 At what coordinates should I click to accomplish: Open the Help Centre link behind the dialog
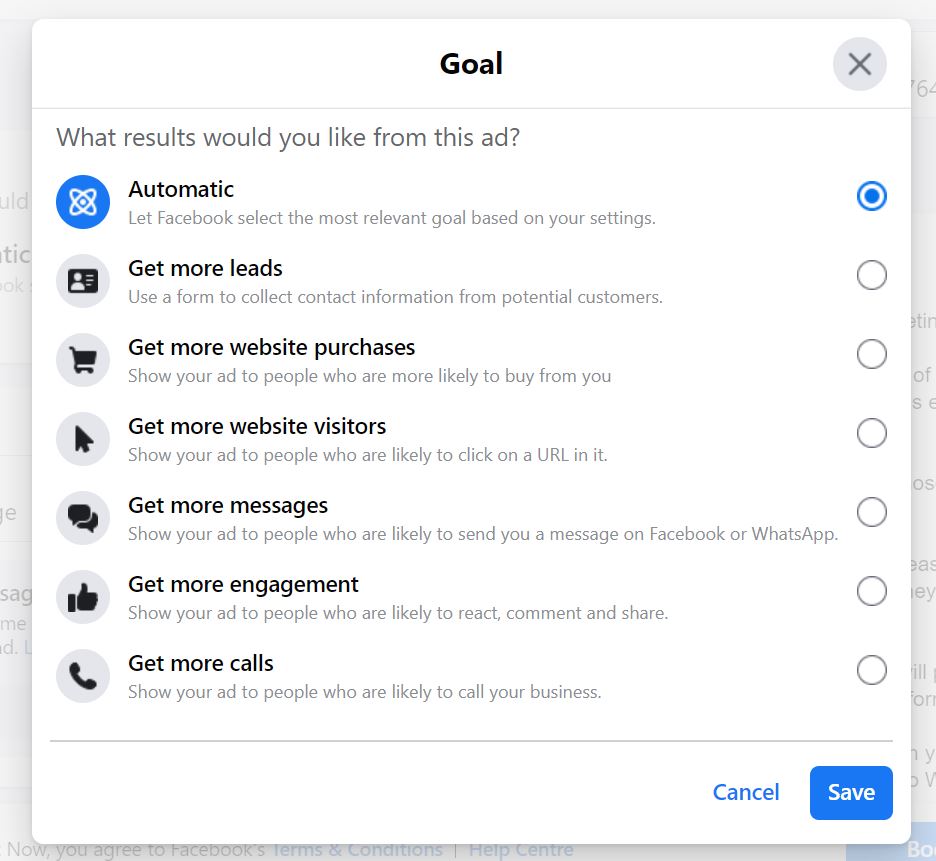(x=521, y=849)
